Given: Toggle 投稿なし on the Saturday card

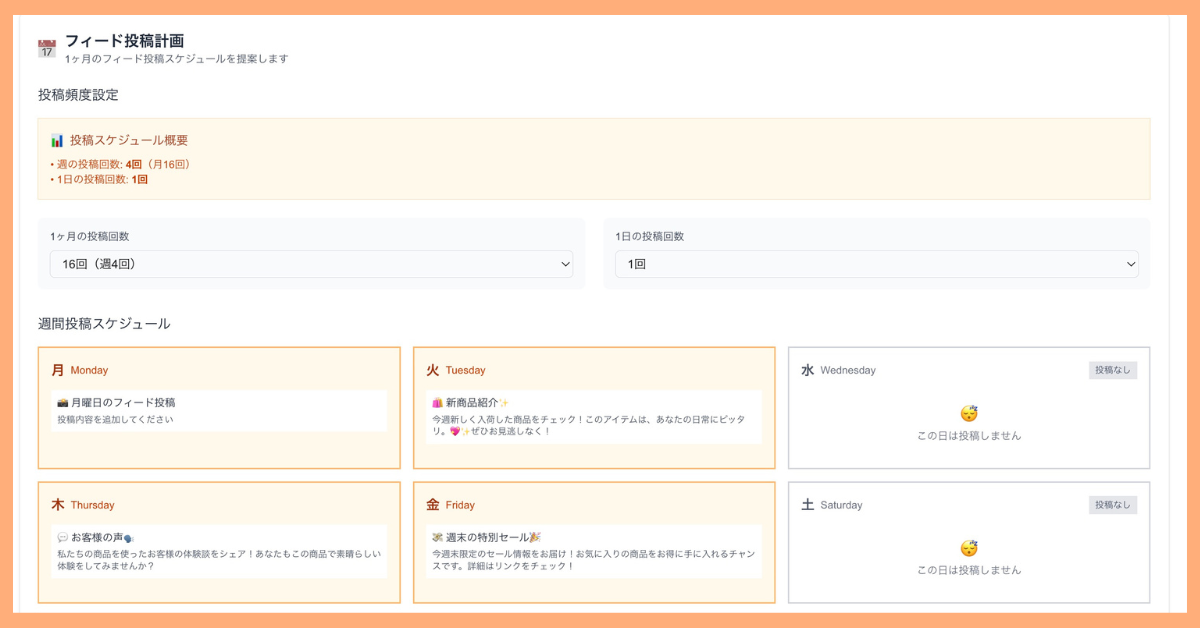Looking at the screenshot, I should coord(1112,505).
